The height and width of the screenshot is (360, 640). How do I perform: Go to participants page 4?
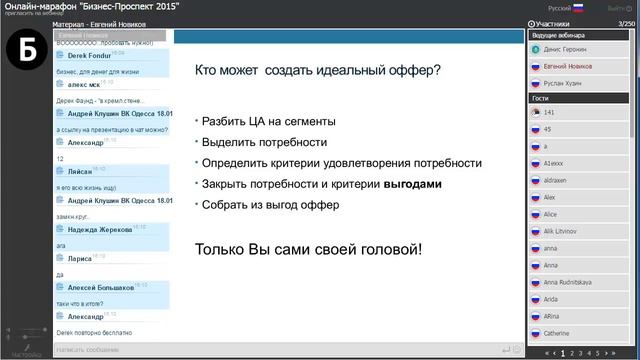589,353
